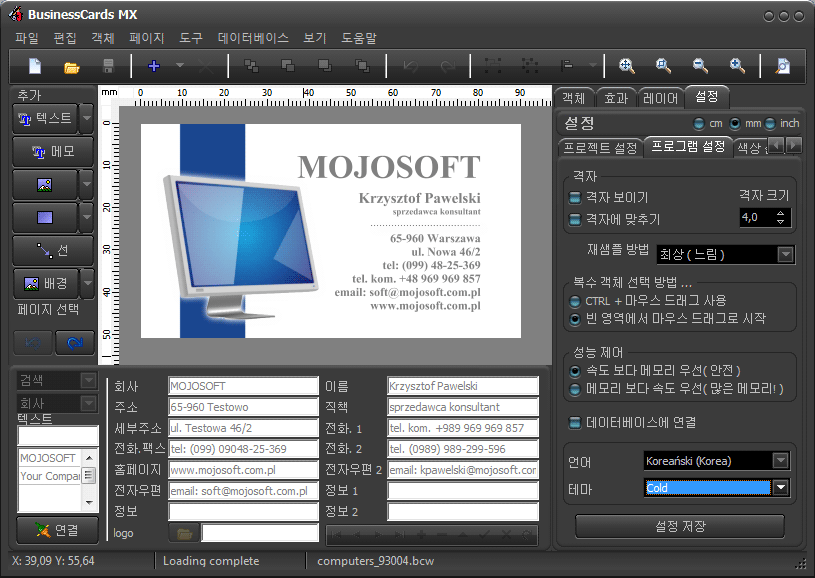
Task: Click the 격자 크기 spinner arrows
Action: coord(781,217)
